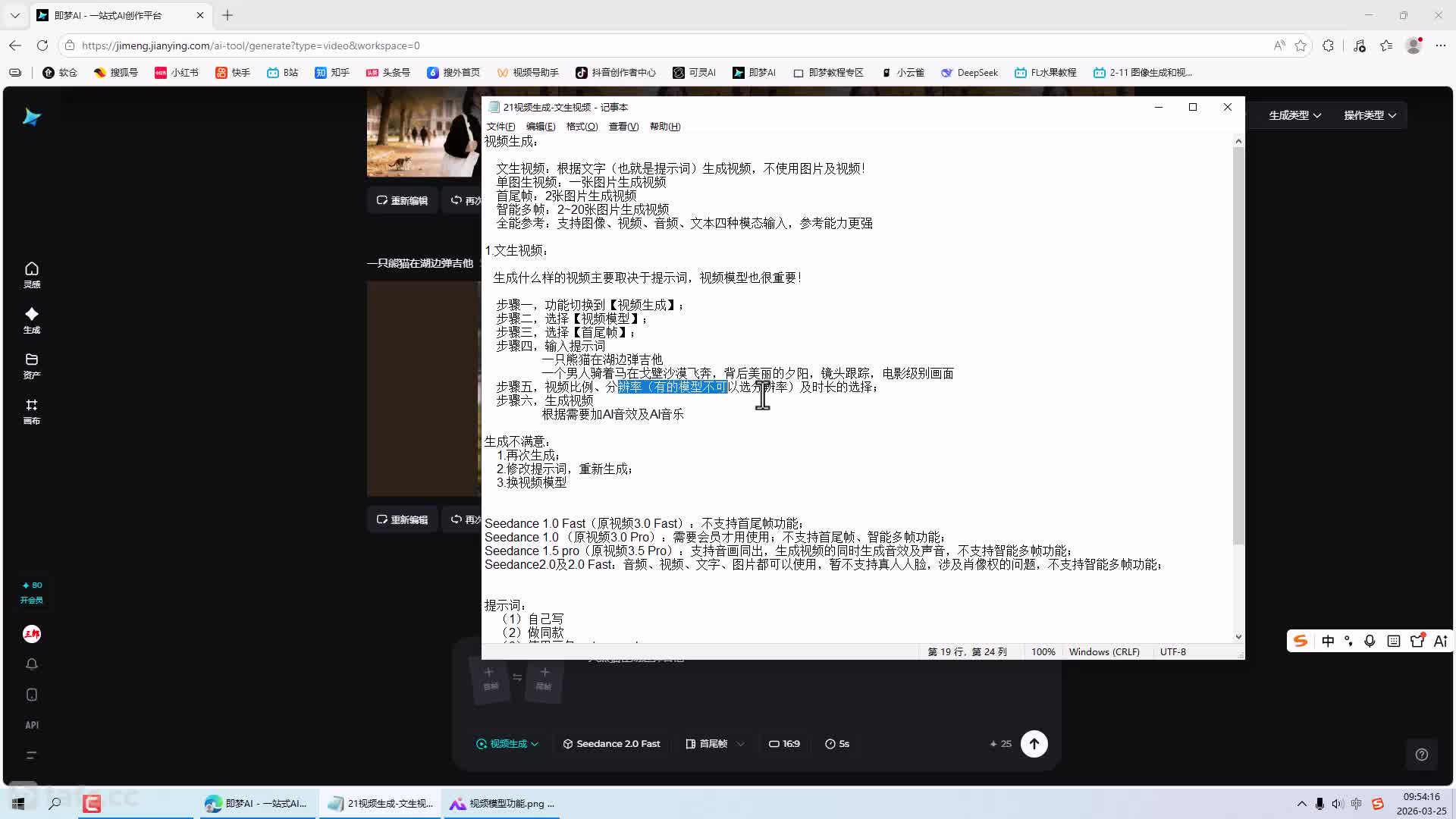This screenshot has height=819, width=1456.
Task: Click Notepad scrollbar down arrow
Action: click(1238, 637)
